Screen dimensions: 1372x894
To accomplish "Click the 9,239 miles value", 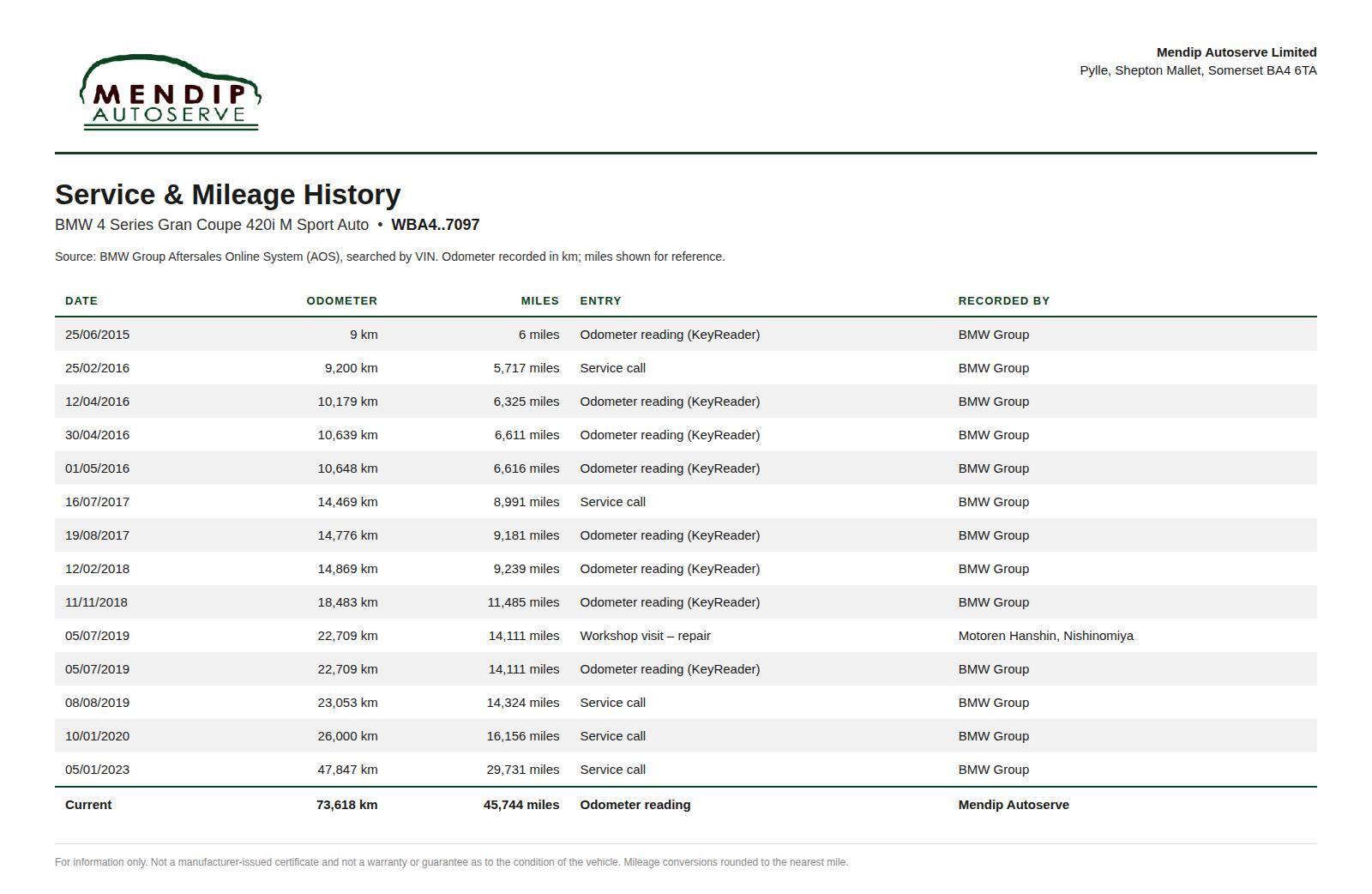I will (527, 569).
